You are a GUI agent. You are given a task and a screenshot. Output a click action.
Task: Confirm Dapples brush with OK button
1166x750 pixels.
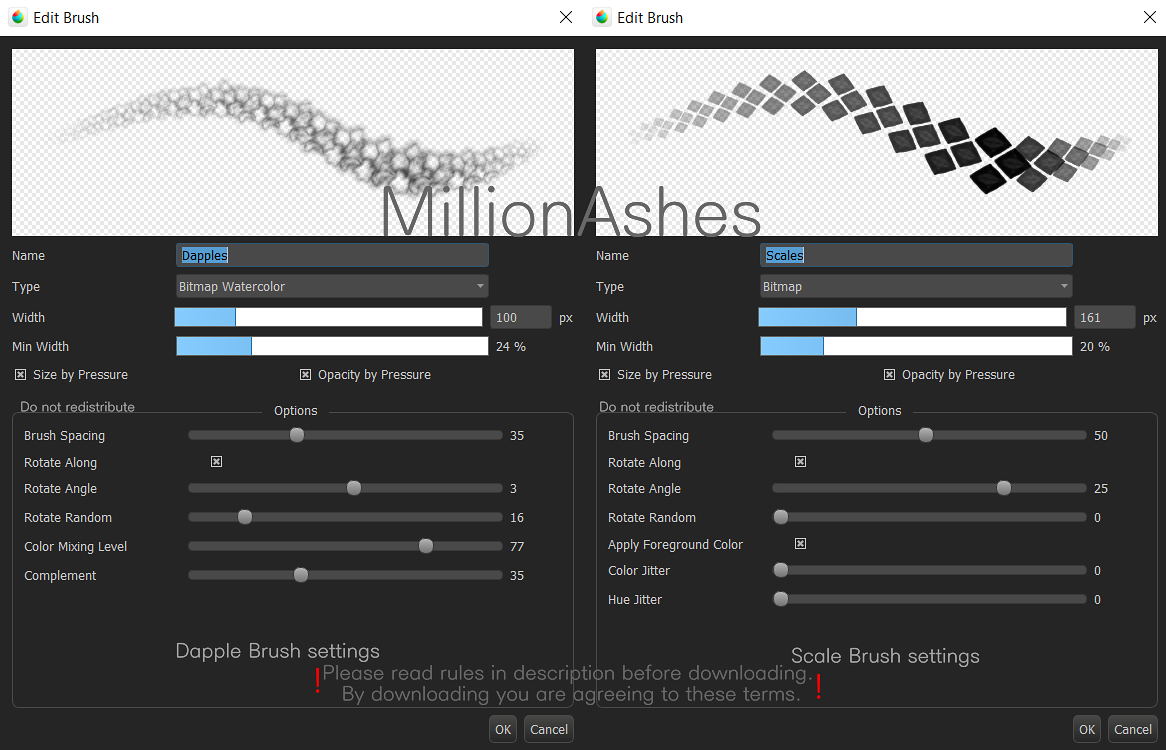pyautogui.click(x=503, y=729)
